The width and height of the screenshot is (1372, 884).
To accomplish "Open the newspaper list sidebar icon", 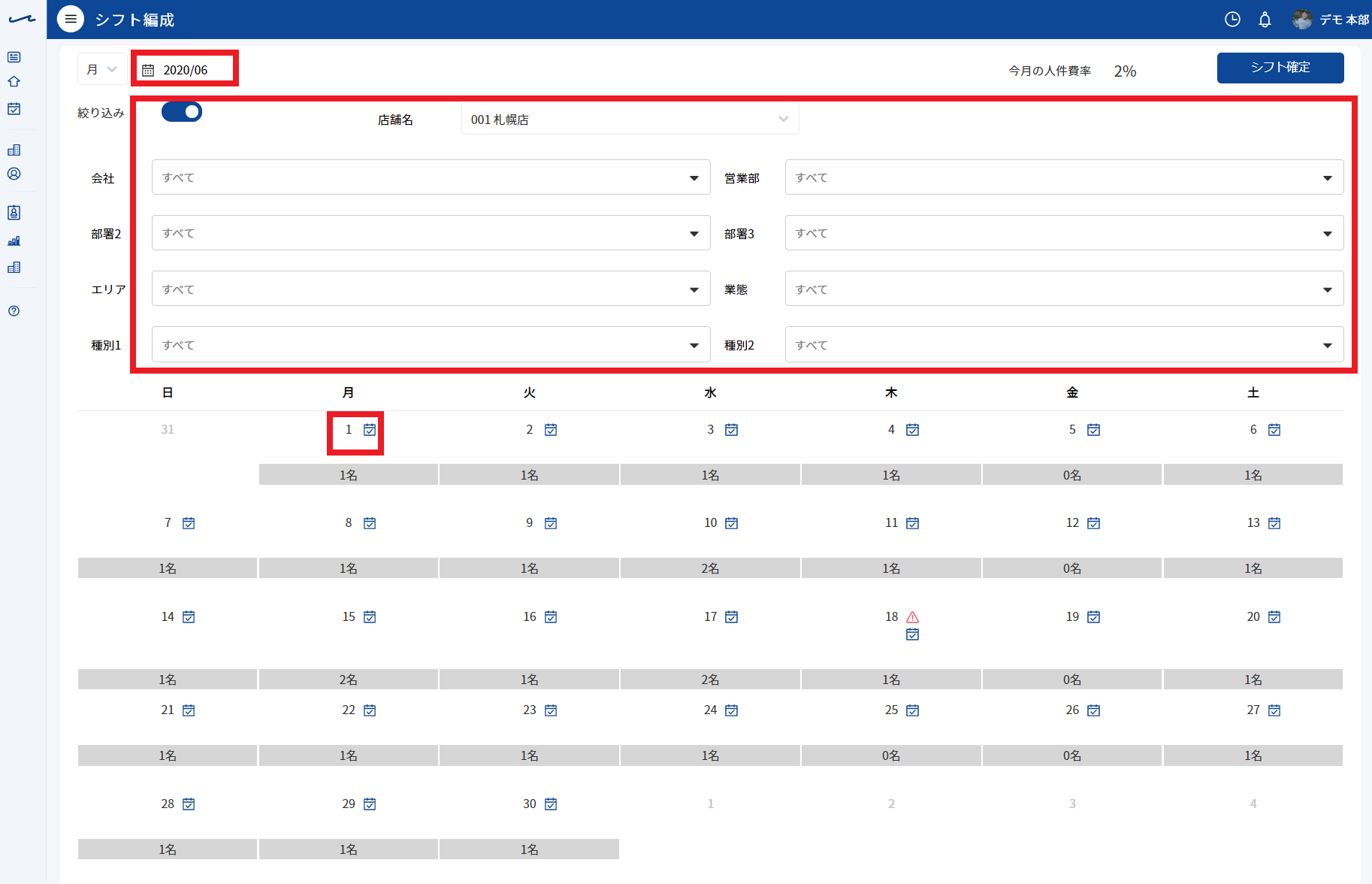I will (x=14, y=57).
